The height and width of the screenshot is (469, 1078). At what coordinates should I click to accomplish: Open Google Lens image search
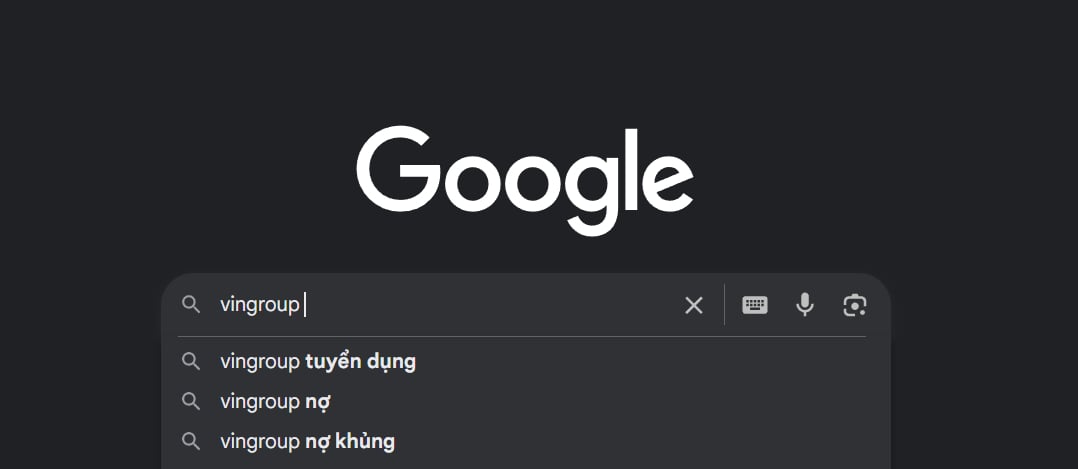click(855, 305)
